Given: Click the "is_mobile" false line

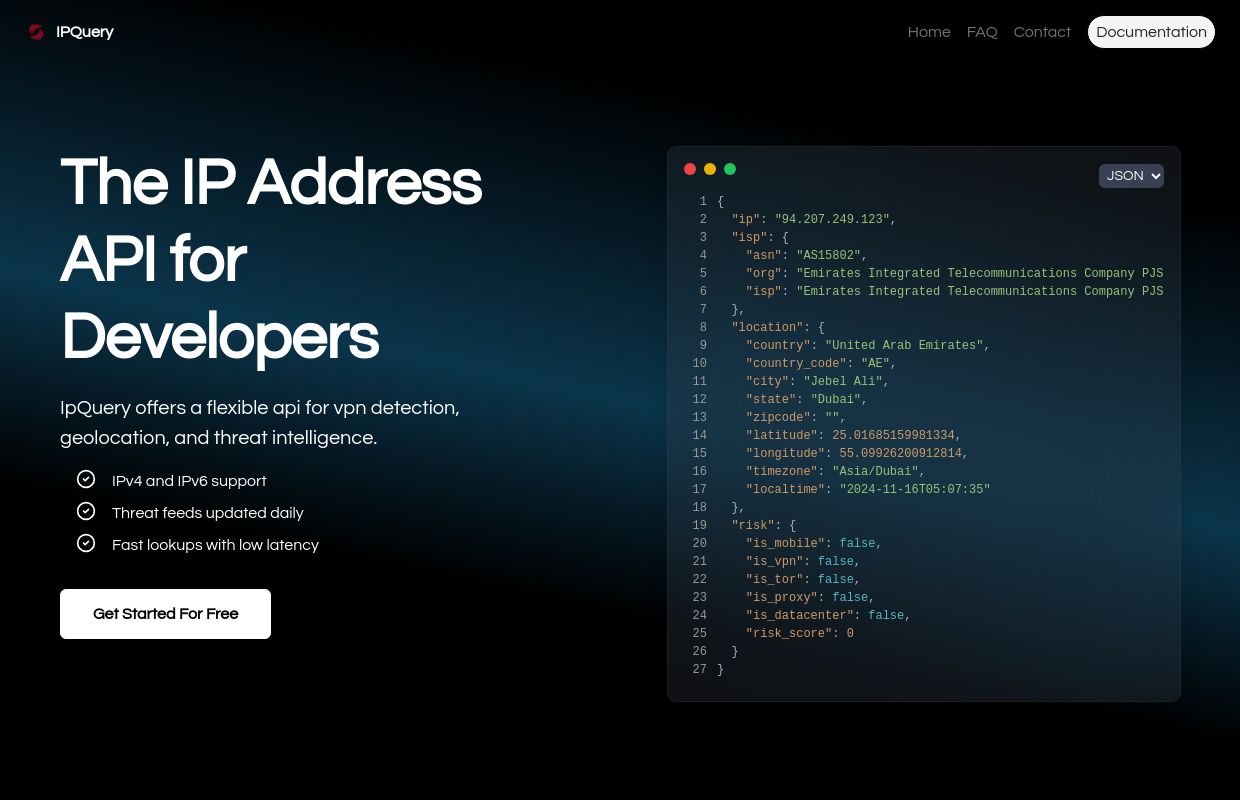Looking at the screenshot, I should click(814, 544).
